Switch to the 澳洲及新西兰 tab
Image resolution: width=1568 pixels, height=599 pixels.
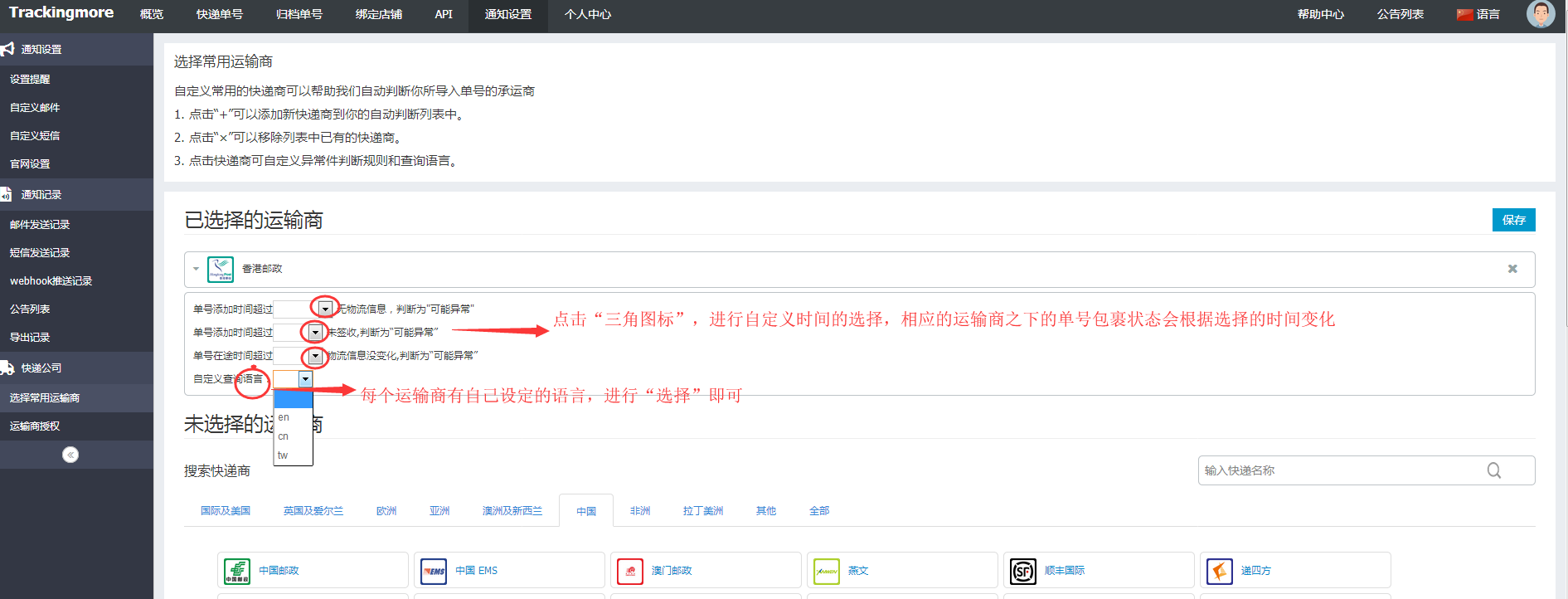tap(512, 511)
